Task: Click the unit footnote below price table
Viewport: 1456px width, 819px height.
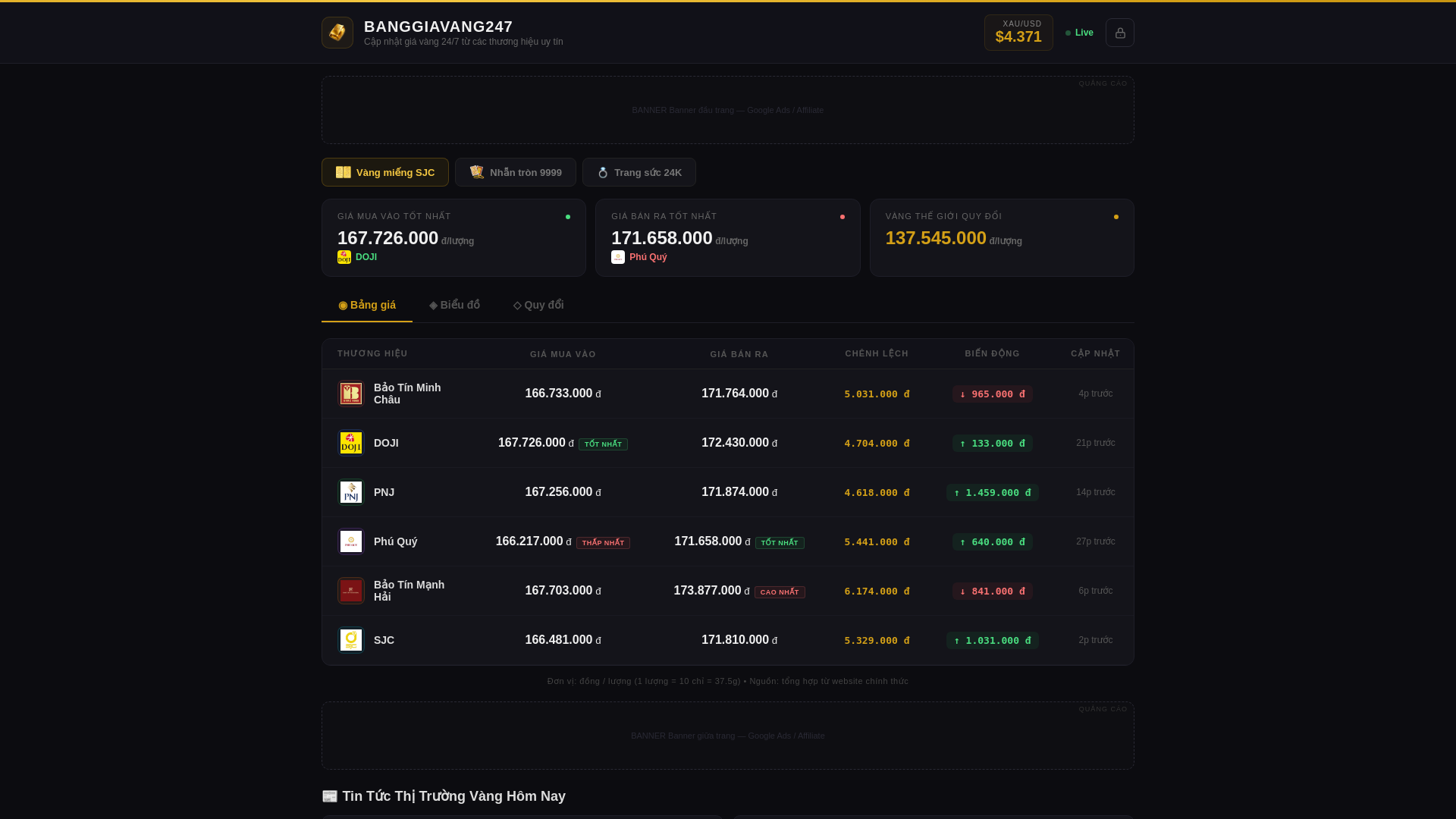Action: coord(728,681)
